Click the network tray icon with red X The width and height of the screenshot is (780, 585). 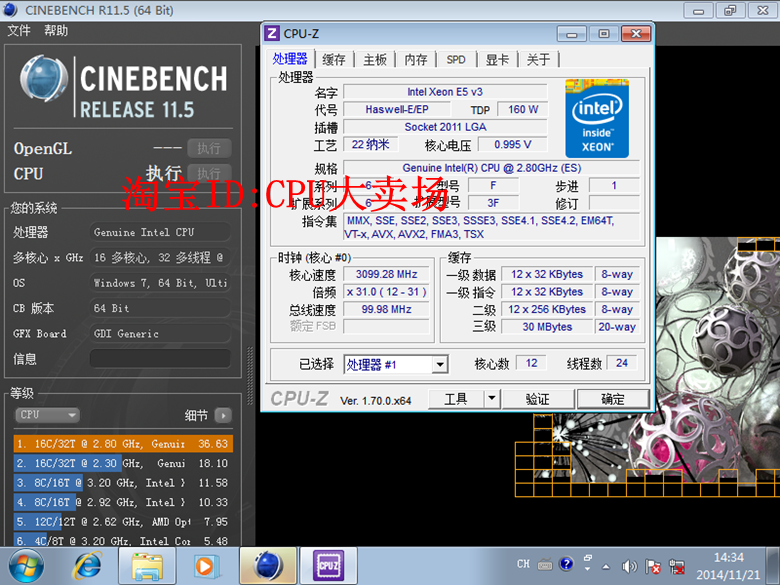pyautogui.click(x=677, y=566)
